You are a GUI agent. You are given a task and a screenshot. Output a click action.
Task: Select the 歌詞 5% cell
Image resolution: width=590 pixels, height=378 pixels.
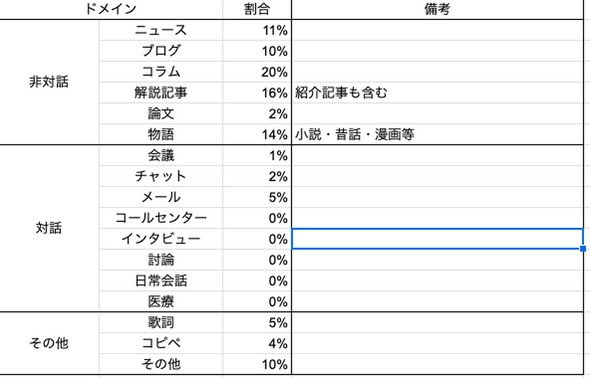point(257,322)
